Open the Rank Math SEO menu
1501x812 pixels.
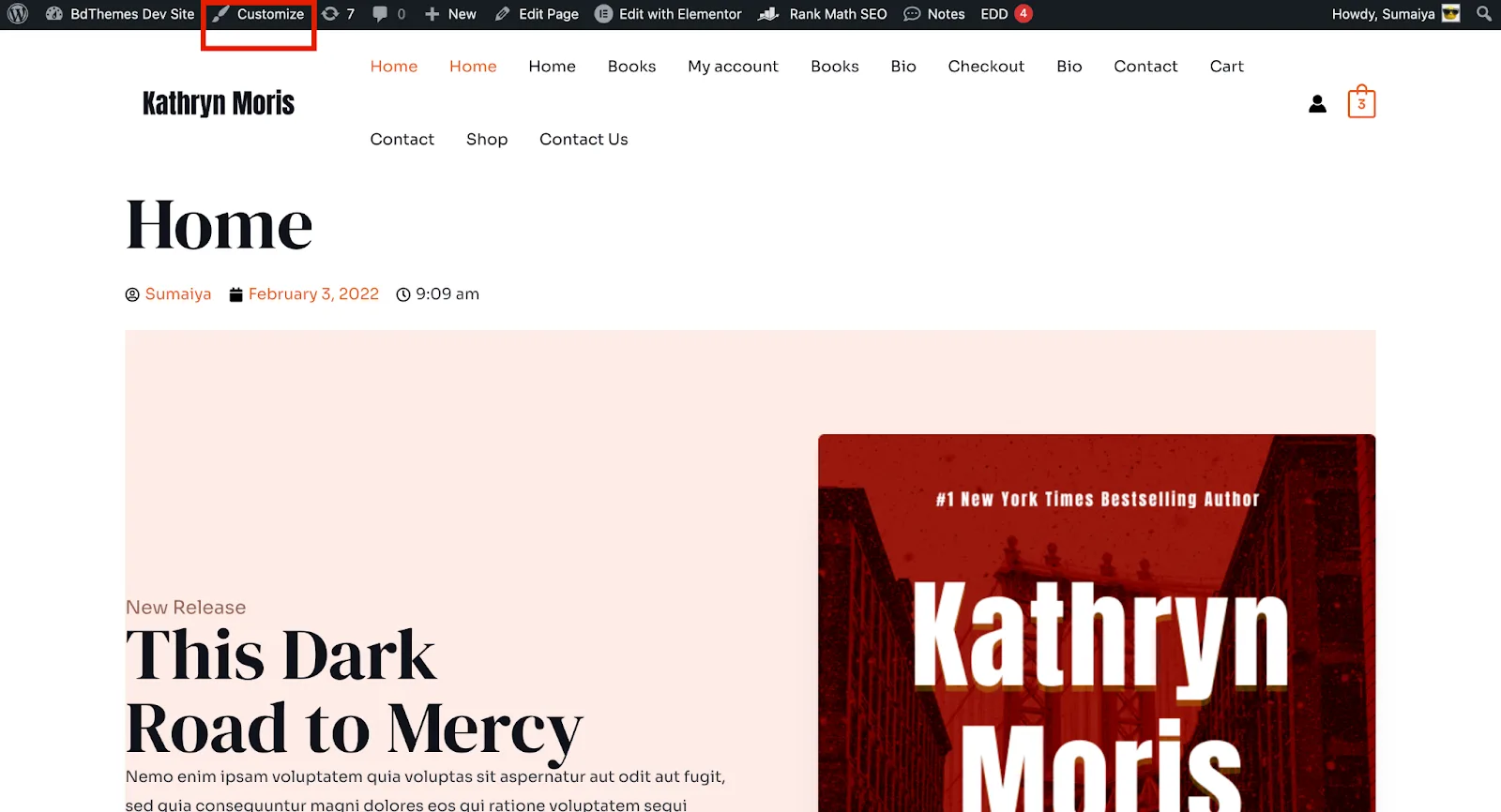click(823, 14)
